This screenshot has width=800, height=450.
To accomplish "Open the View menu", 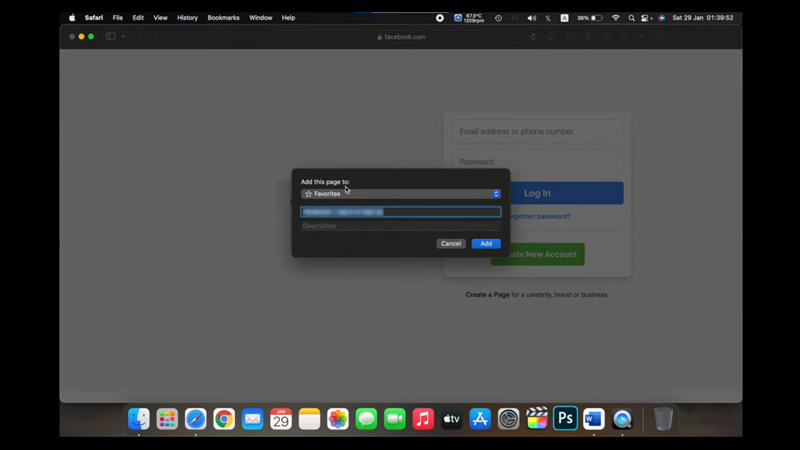I will [160, 18].
